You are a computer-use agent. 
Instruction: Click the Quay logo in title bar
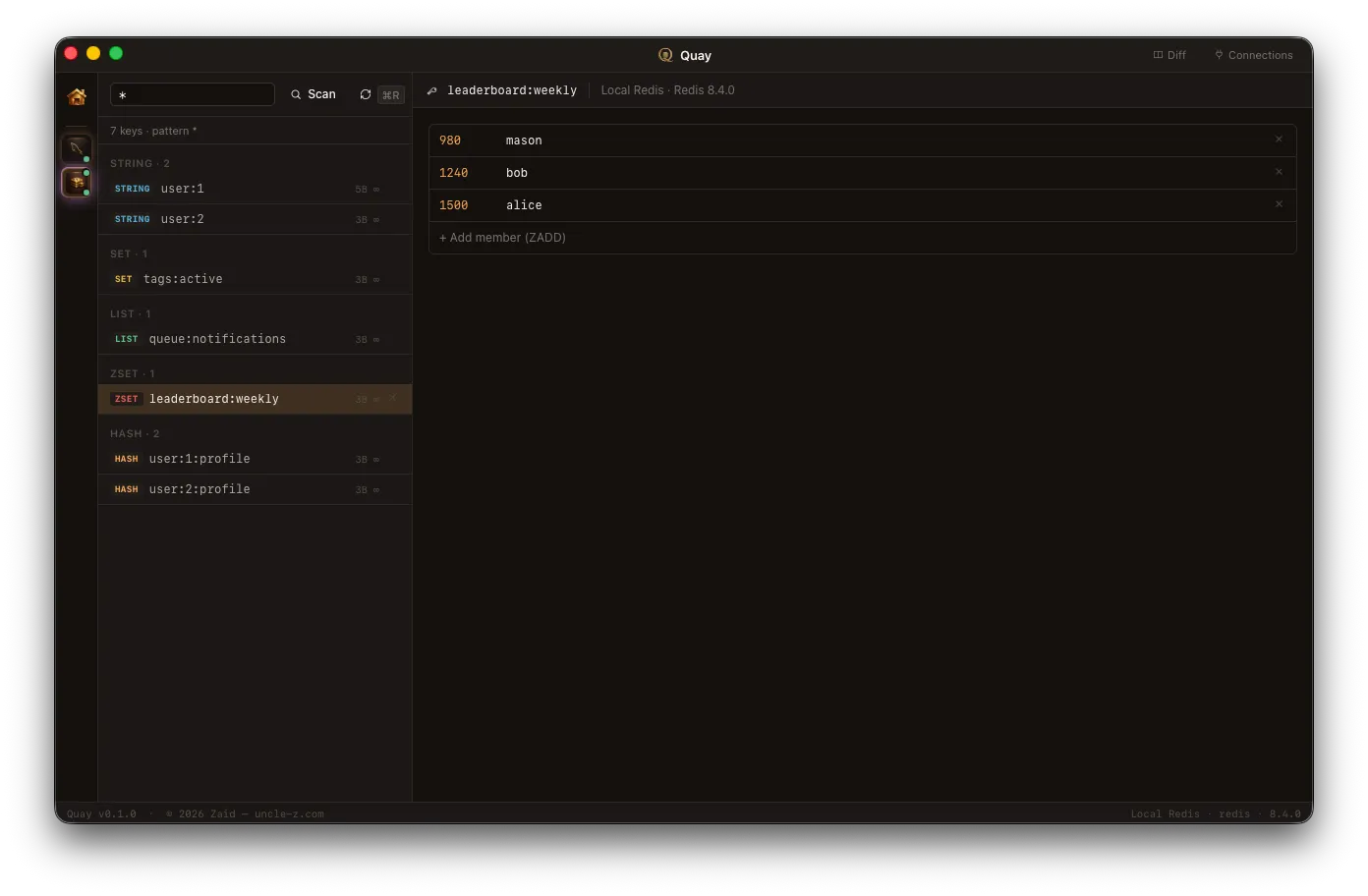click(x=665, y=55)
